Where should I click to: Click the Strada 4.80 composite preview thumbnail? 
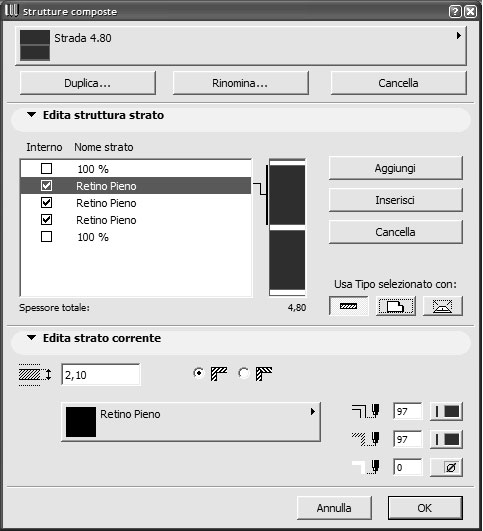click(35, 45)
